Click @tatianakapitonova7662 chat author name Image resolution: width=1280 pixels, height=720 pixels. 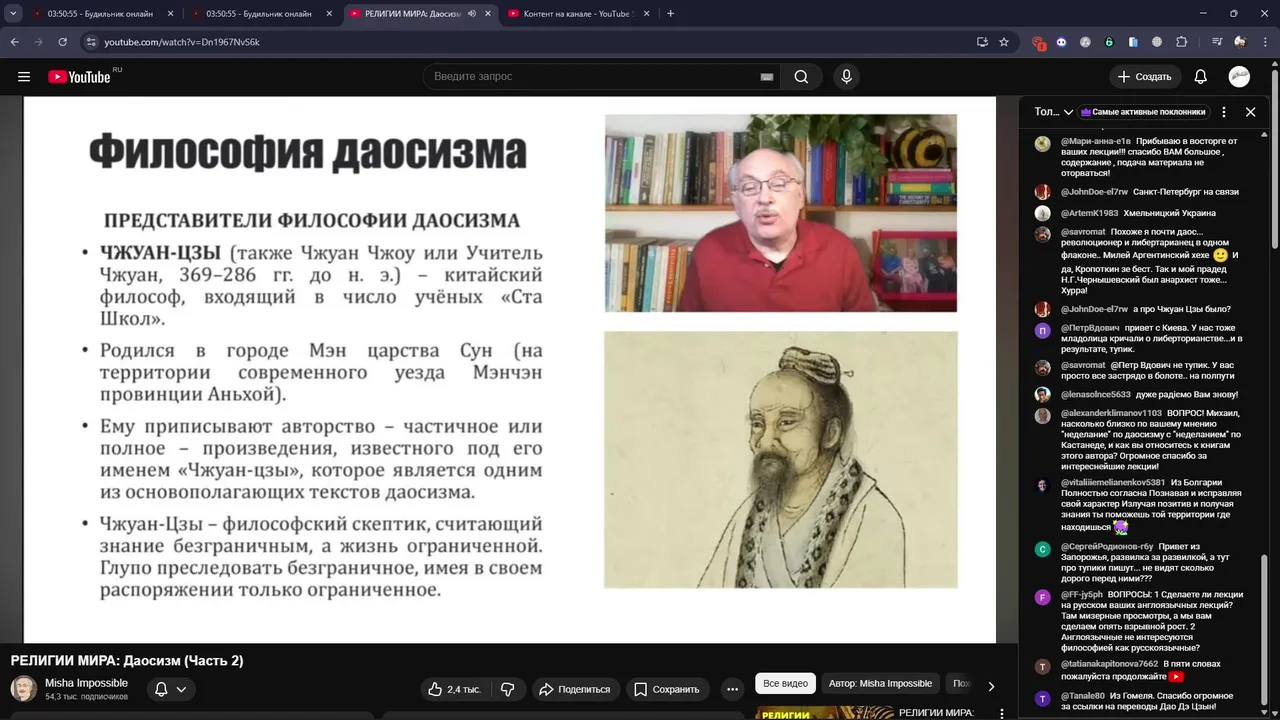[1110, 663]
